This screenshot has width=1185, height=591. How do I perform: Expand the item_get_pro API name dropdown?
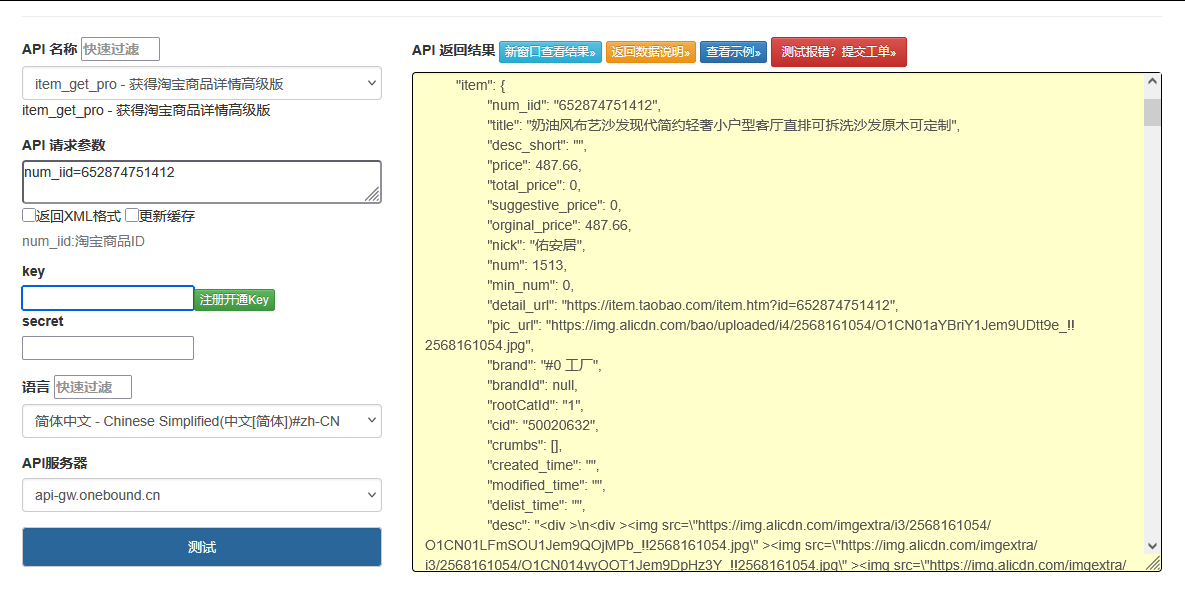[201, 83]
